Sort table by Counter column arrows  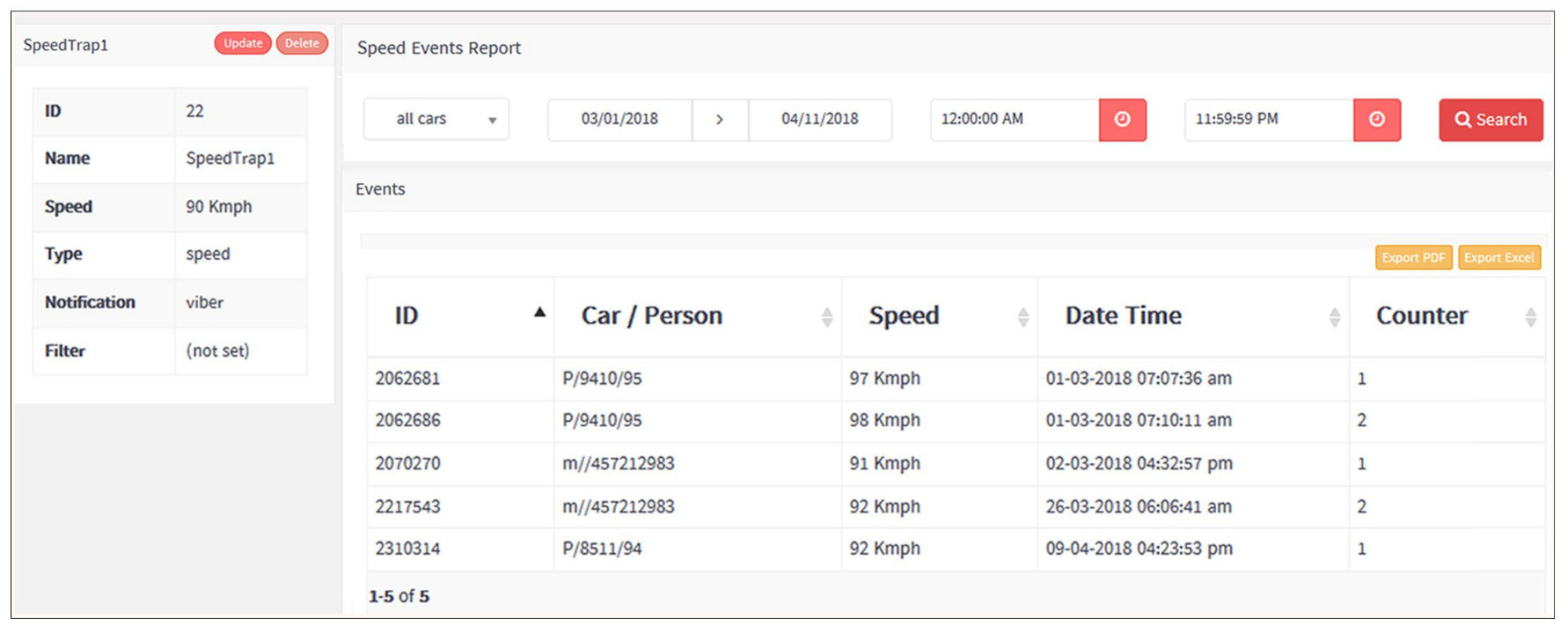1530,317
